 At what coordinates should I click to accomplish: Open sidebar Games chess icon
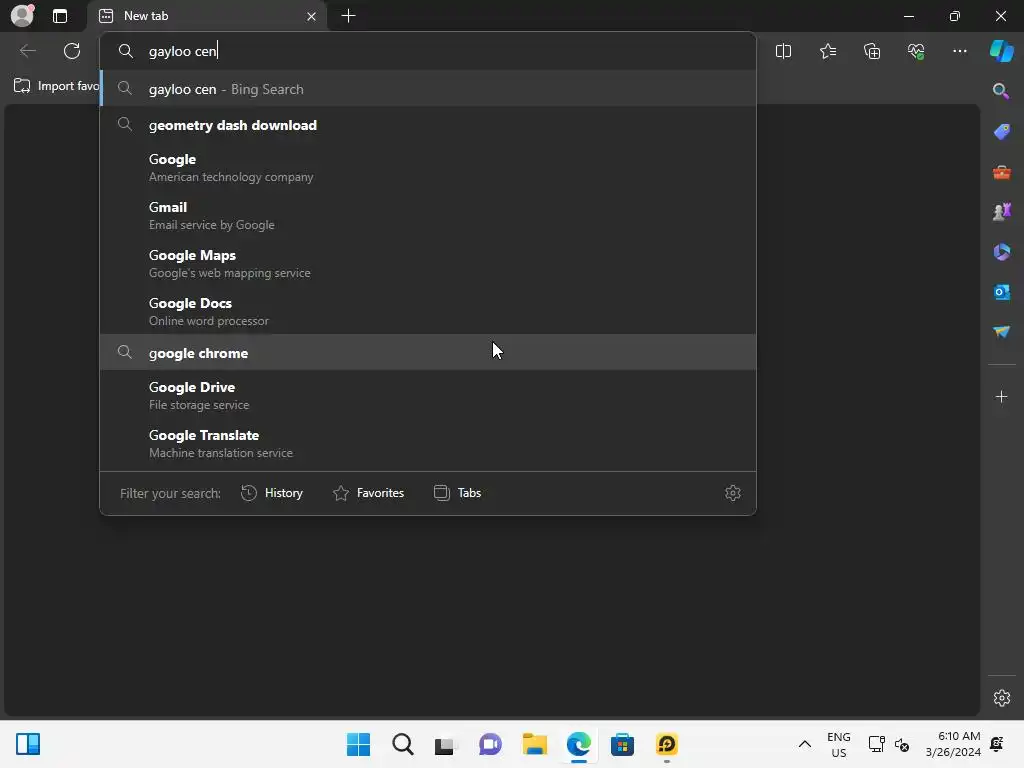pyautogui.click(x=1001, y=212)
